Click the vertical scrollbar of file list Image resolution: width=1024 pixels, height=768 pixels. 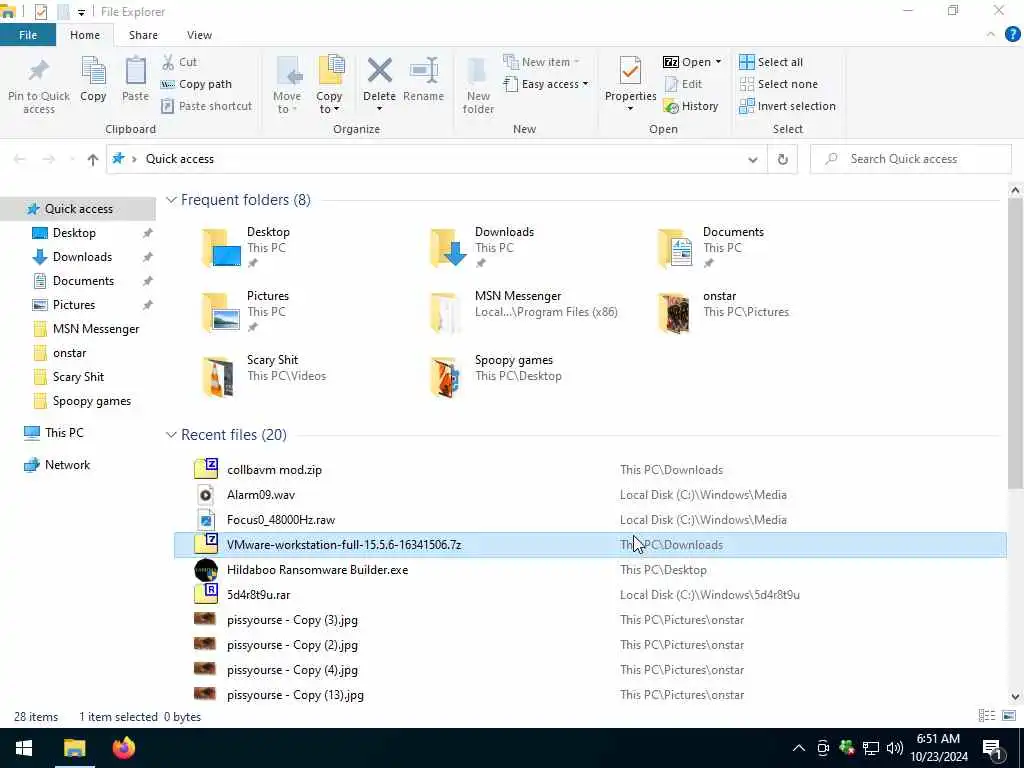pyautogui.click(x=1014, y=343)
